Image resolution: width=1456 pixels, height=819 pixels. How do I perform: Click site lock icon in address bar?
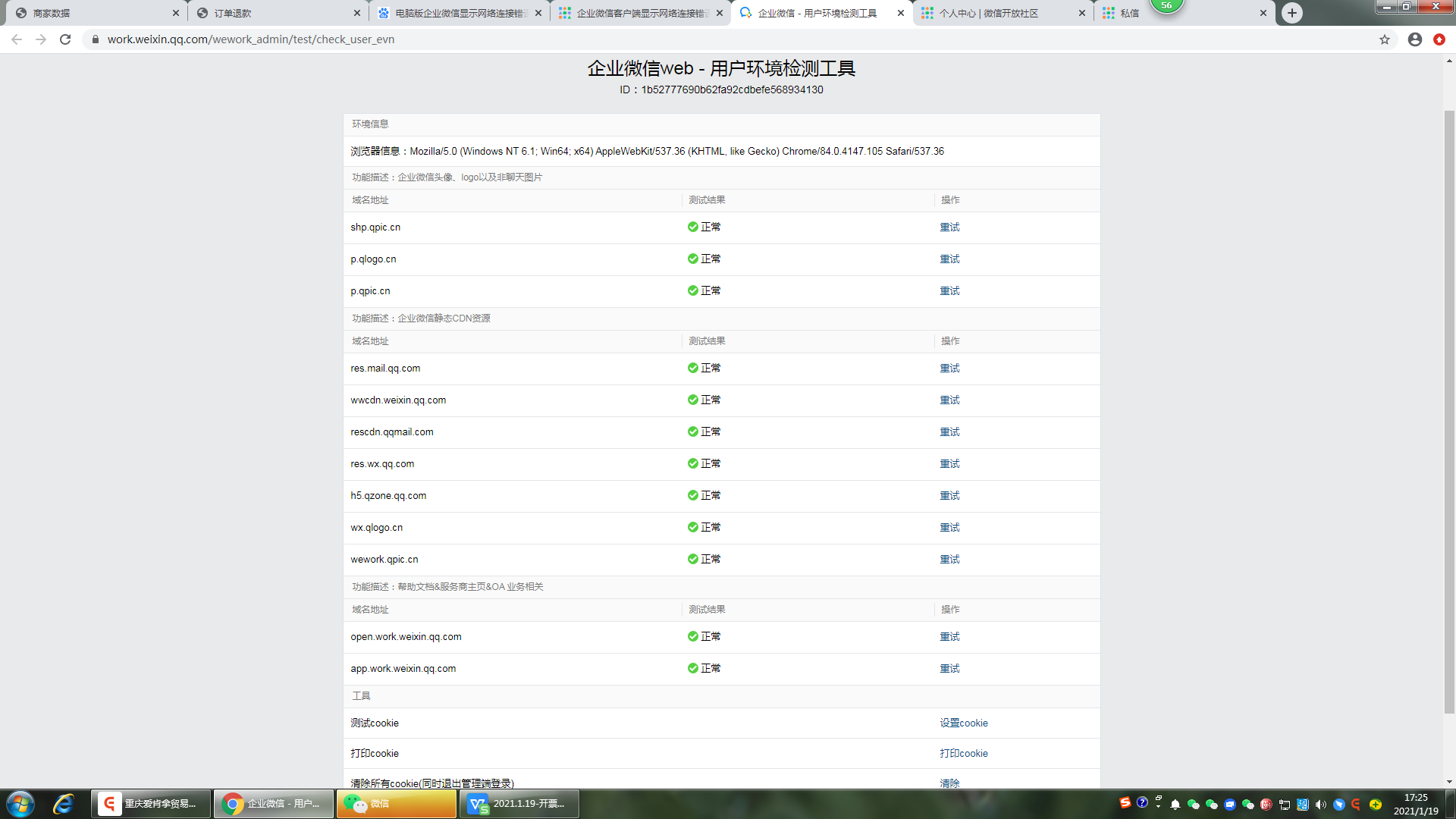pos(96,39)
